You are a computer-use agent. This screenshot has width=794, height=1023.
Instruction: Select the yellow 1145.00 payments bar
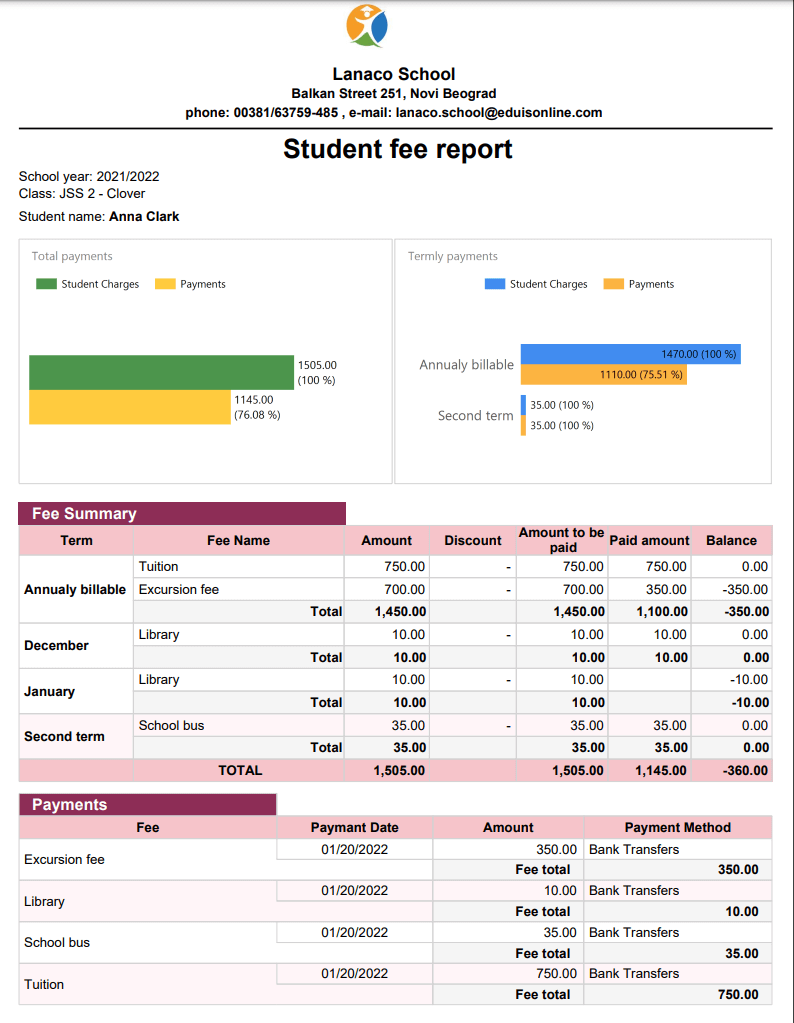(x=129, y=407)
